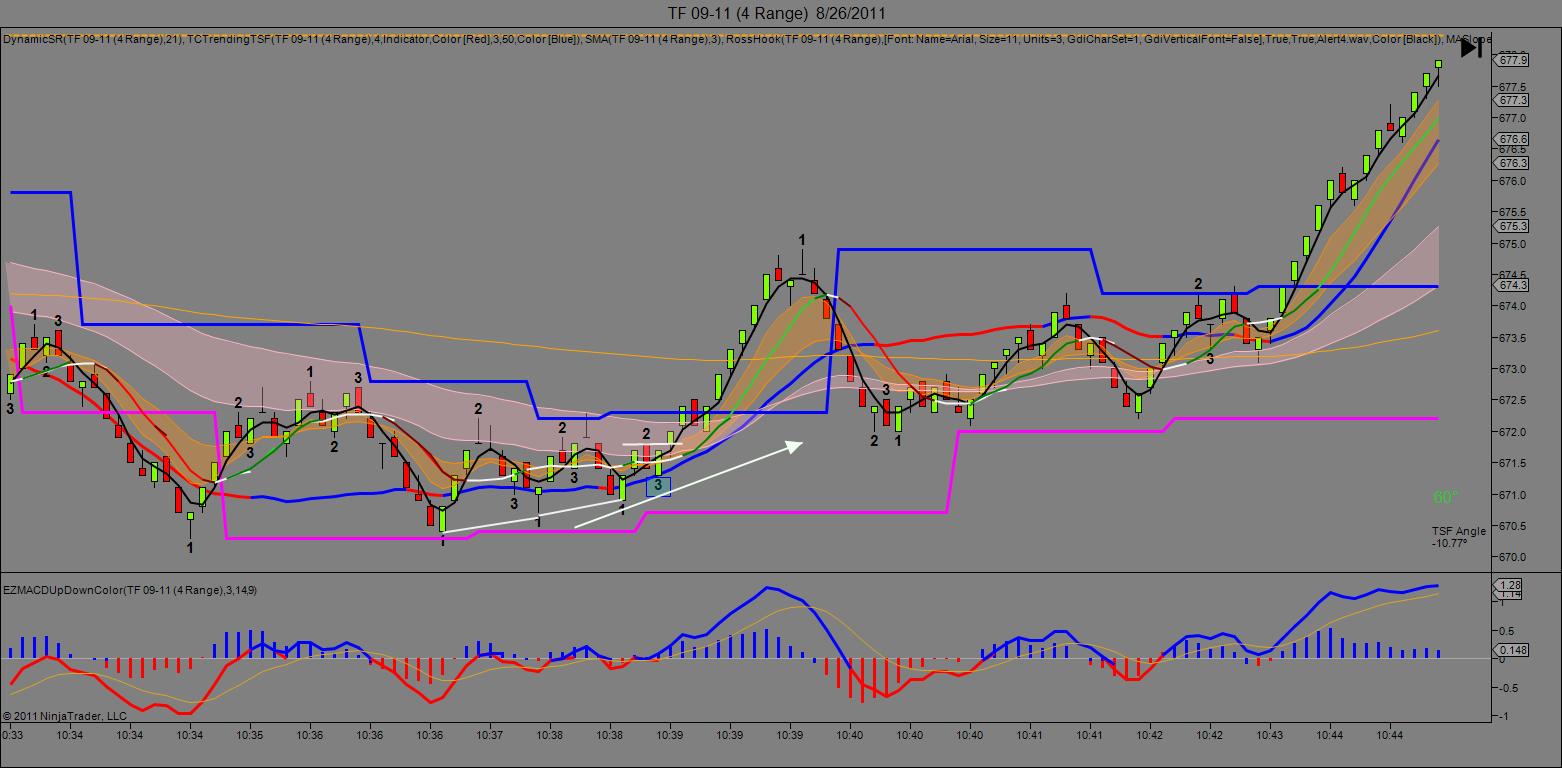Viewport: 1562px width, 768px height.
Task: Click the 'TSF Angle -10.77°' readout
Action: [1458, 537]
